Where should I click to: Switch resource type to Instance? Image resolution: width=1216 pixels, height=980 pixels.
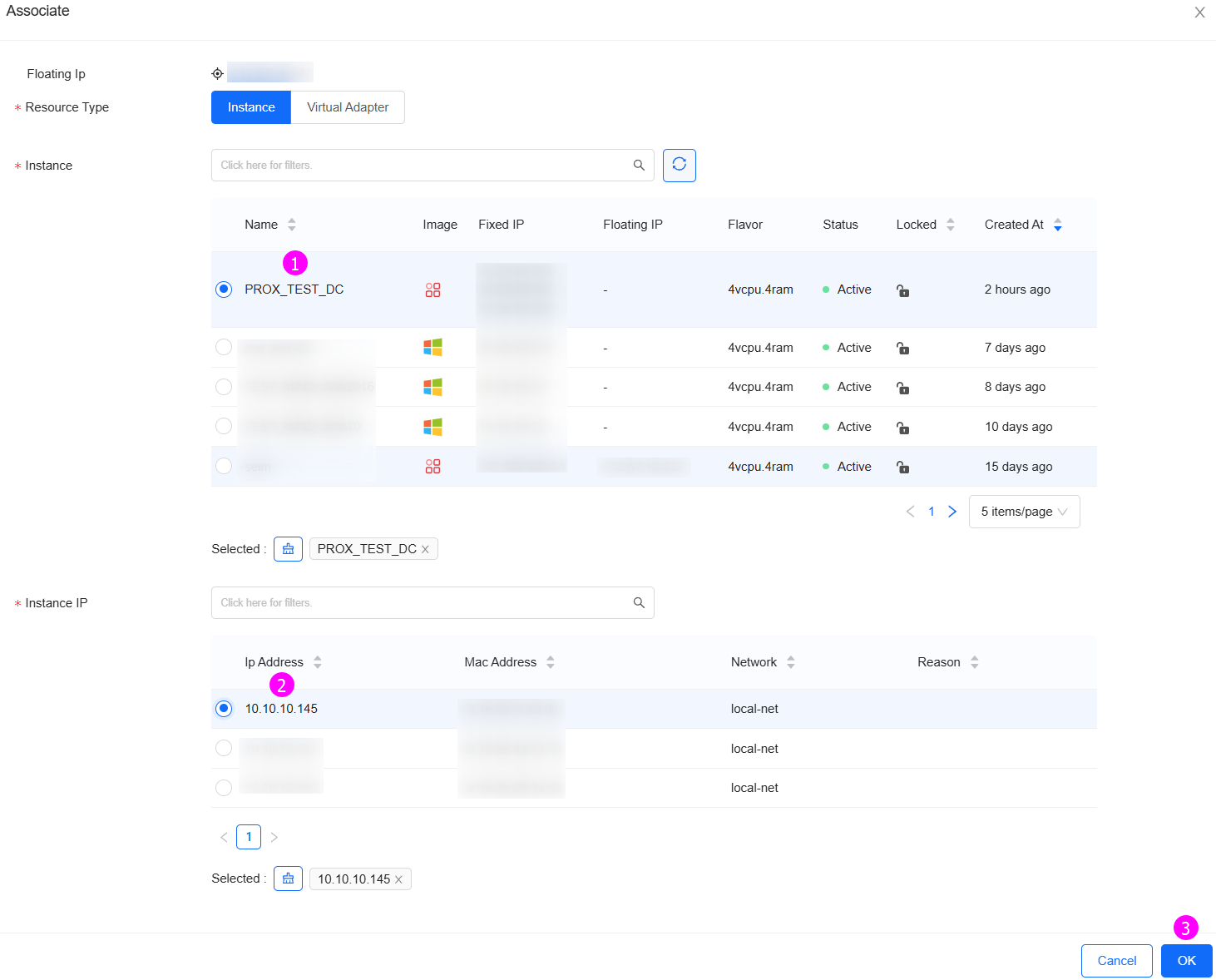pyautogui.click(x=251, y=107)
